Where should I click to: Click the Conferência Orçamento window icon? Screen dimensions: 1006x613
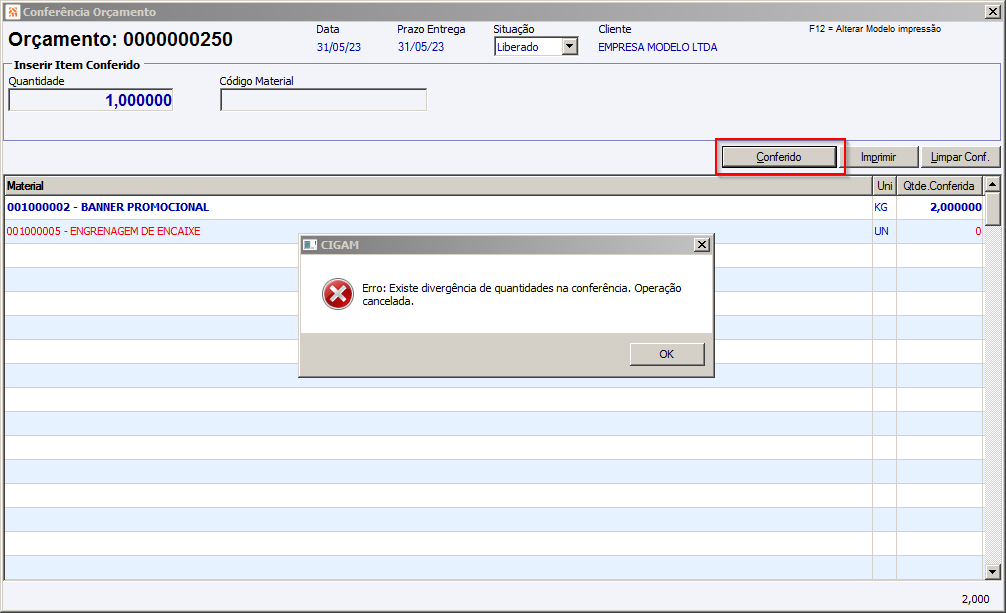[13, 12]
